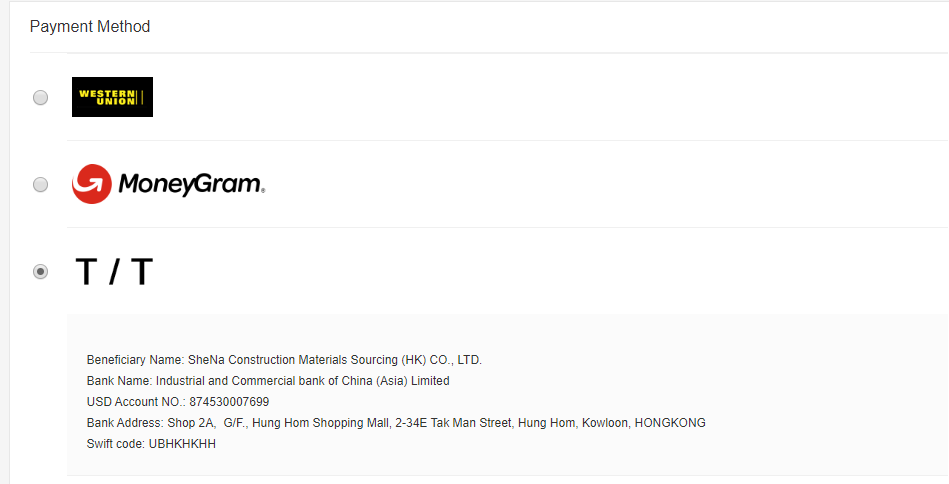Click the Bank Address label
The width and height of the screenshot is (949, 484).
coord(127,423)
